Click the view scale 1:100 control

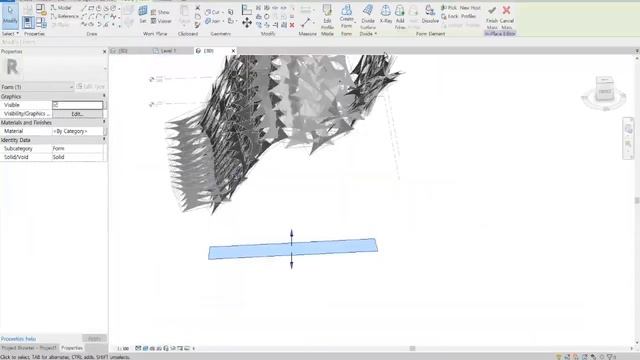point(123,349)
